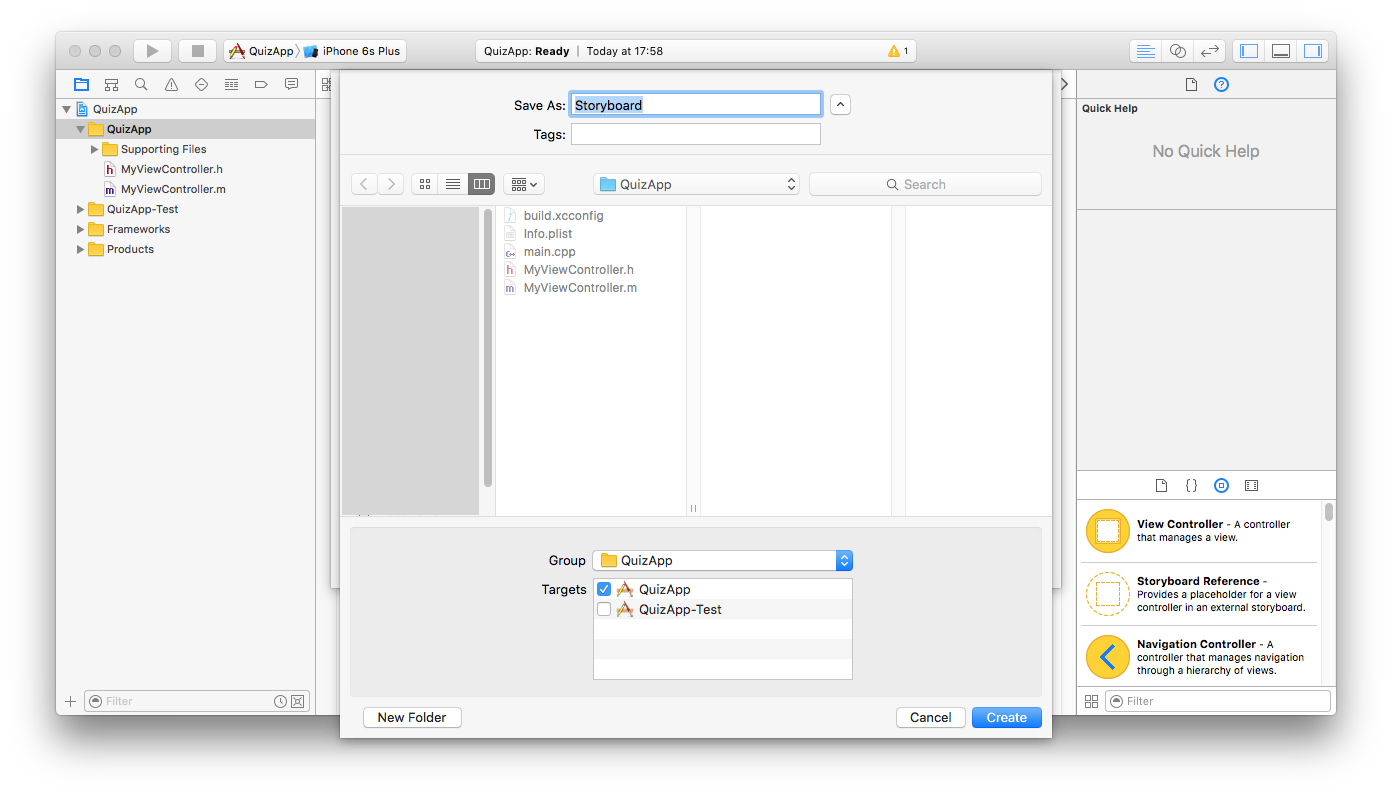Viewport: 1392px width, 795px height.
Task: Switch save dialog to list view
Action: tap(453, 184)
